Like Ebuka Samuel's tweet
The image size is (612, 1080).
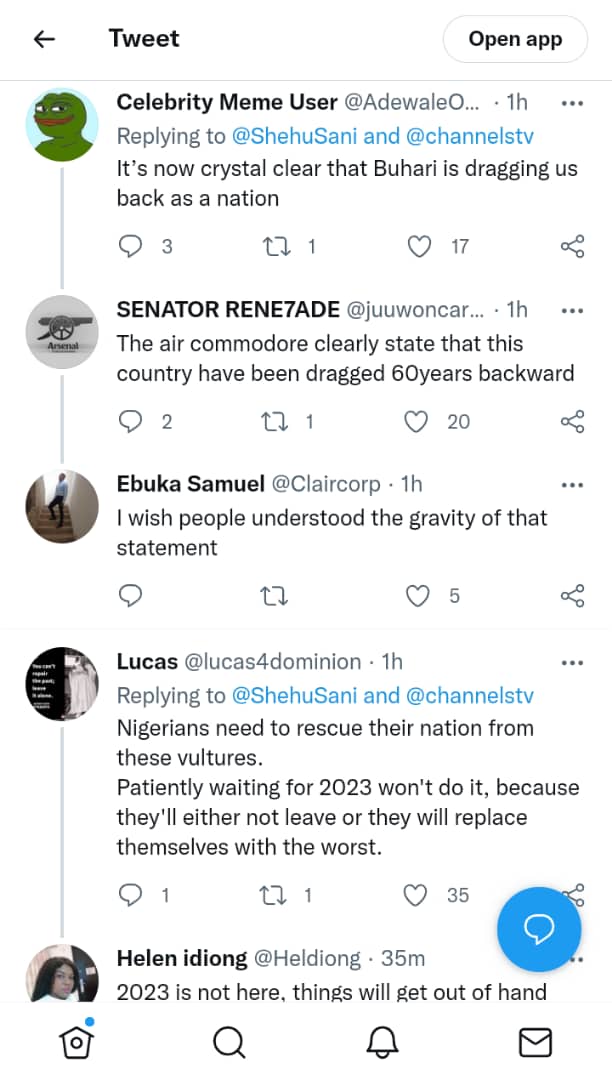click(x=417, y=596)
